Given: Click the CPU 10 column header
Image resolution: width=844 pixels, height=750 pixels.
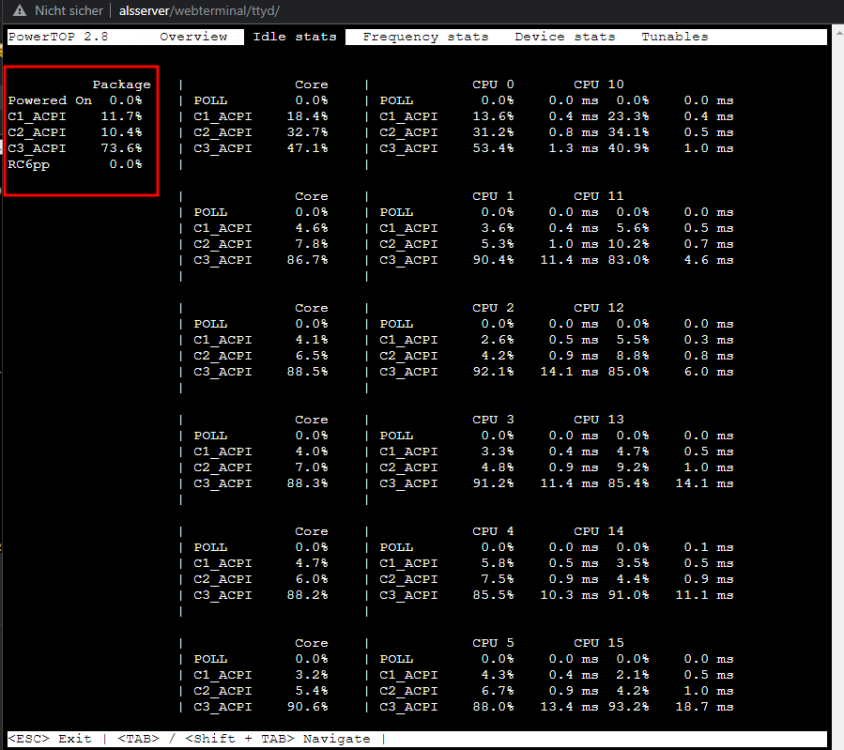Looking at the screenshot, I should 599,85.
